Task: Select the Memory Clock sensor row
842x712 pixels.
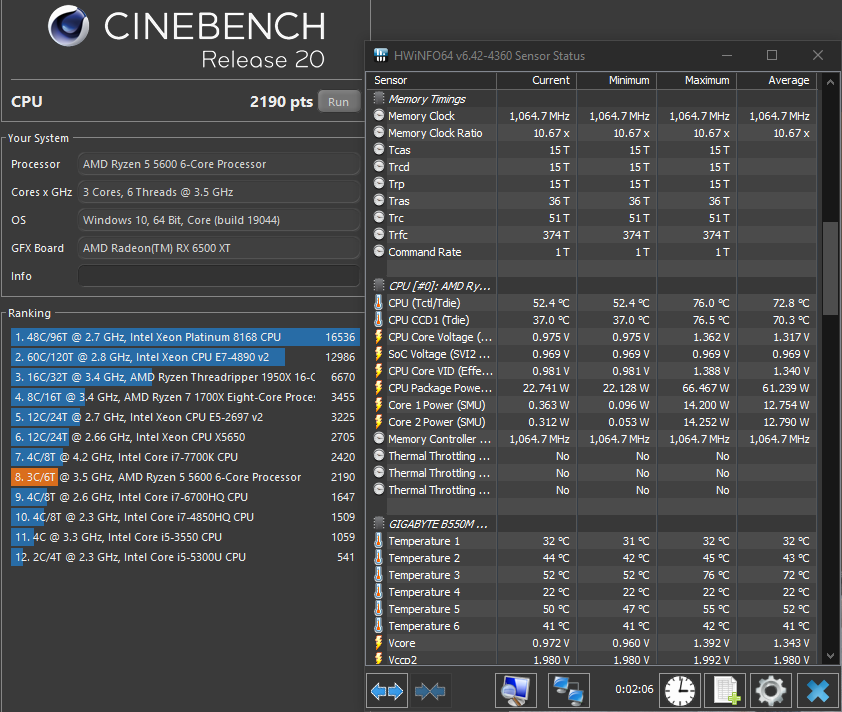Action: (x=592, y=116)
